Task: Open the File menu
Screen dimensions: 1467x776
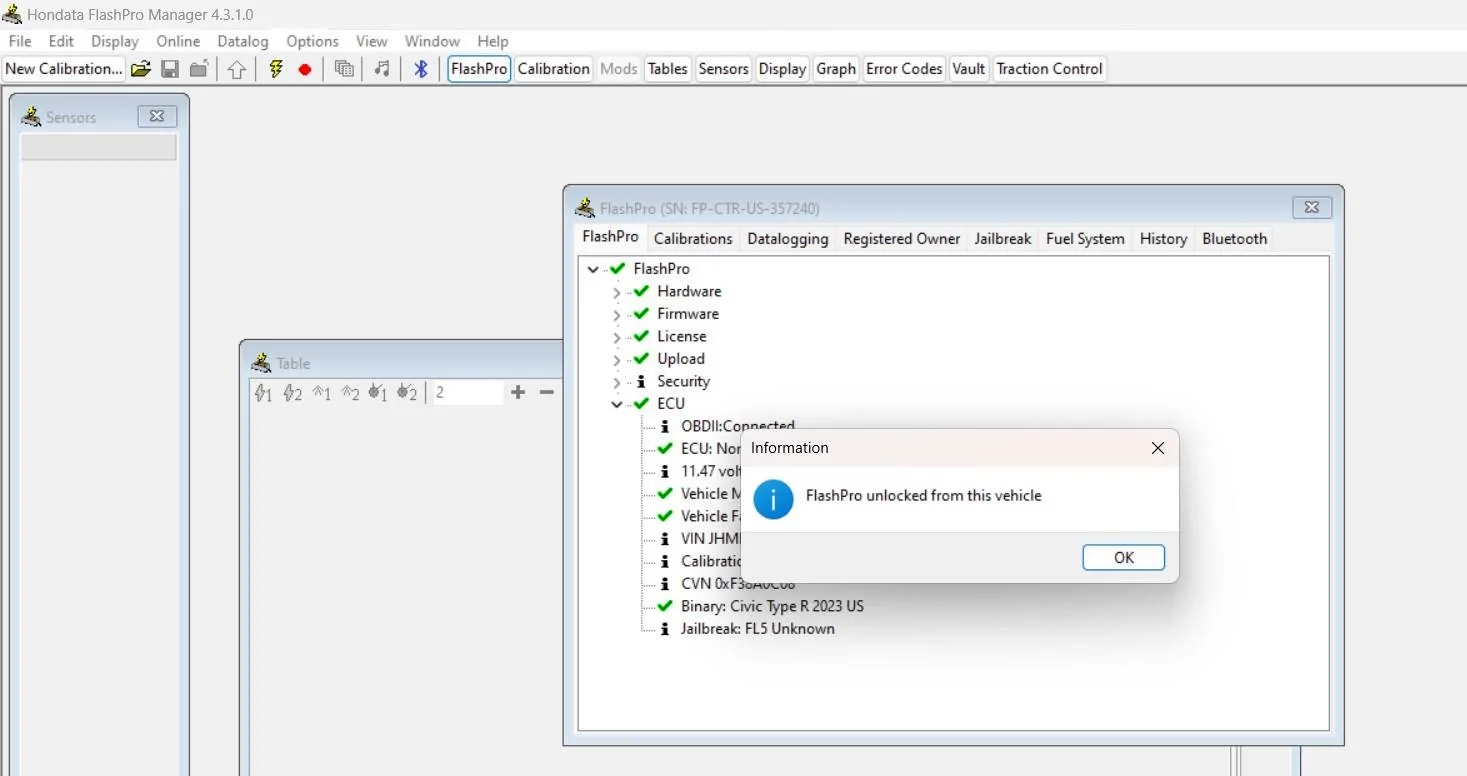Action: coord(20,41)
